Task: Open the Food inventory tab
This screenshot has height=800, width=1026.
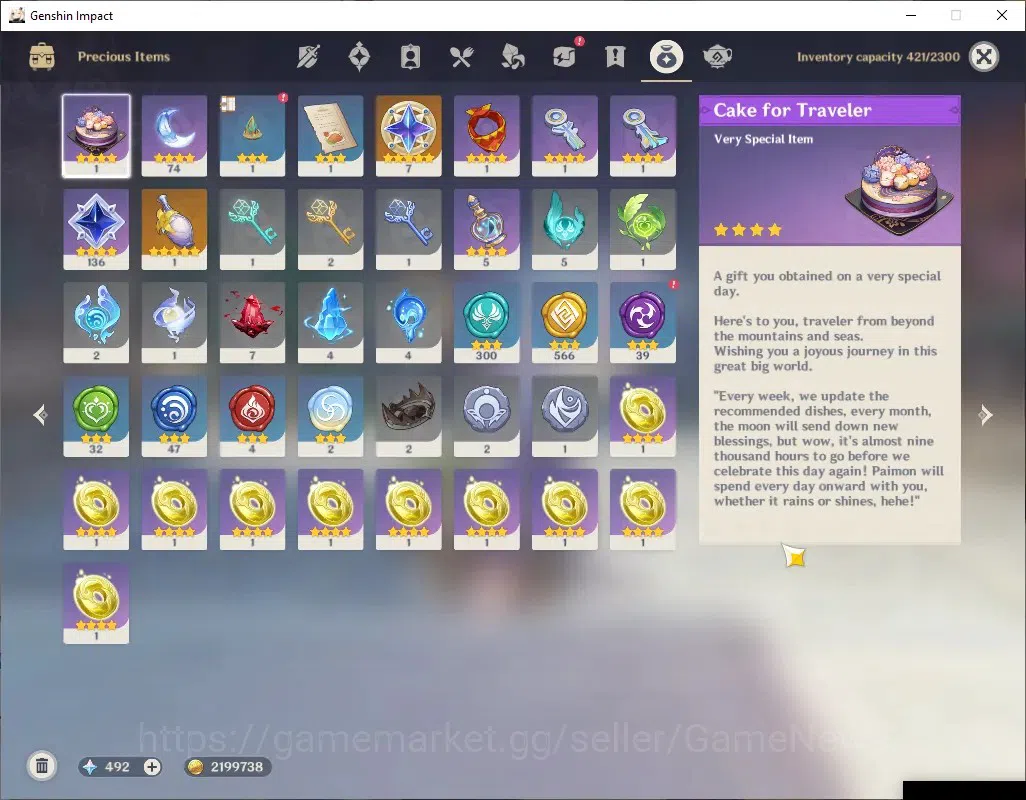Action: coord(461,57)
